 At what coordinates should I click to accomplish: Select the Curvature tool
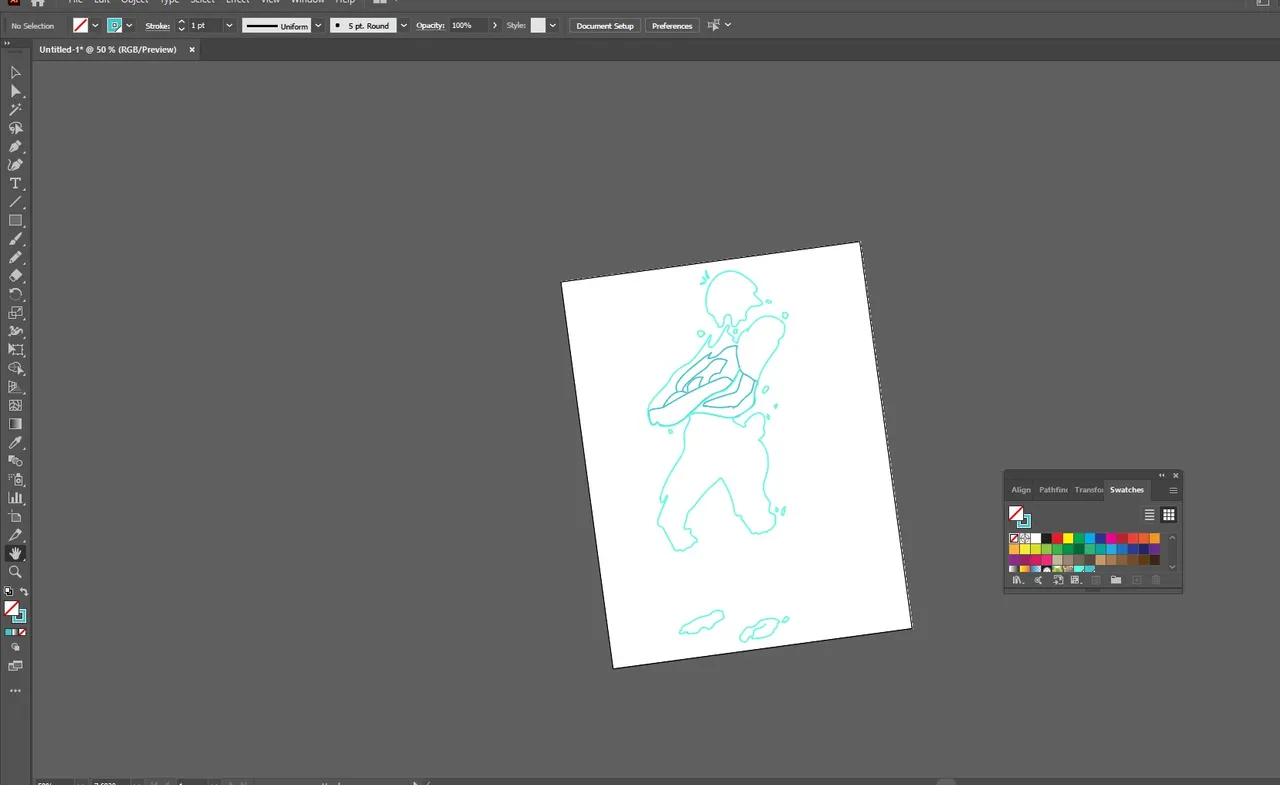pos(15,165)
